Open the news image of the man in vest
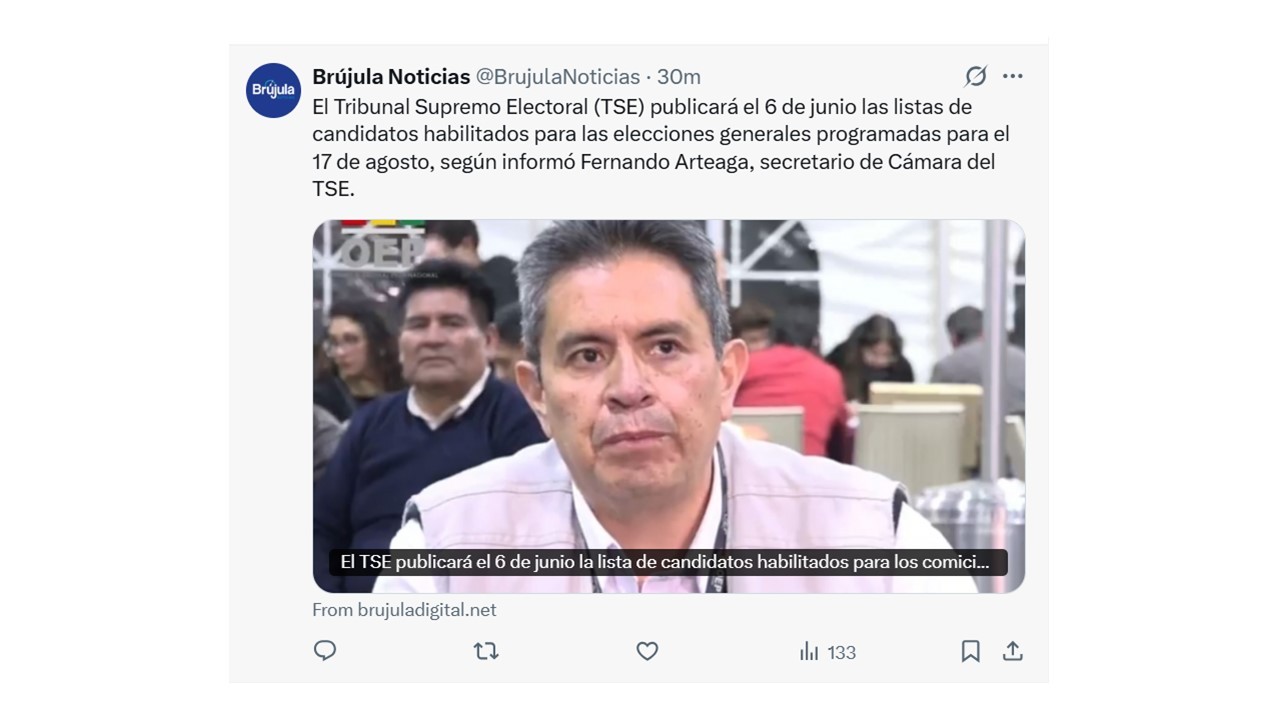 tap(668, 406)
